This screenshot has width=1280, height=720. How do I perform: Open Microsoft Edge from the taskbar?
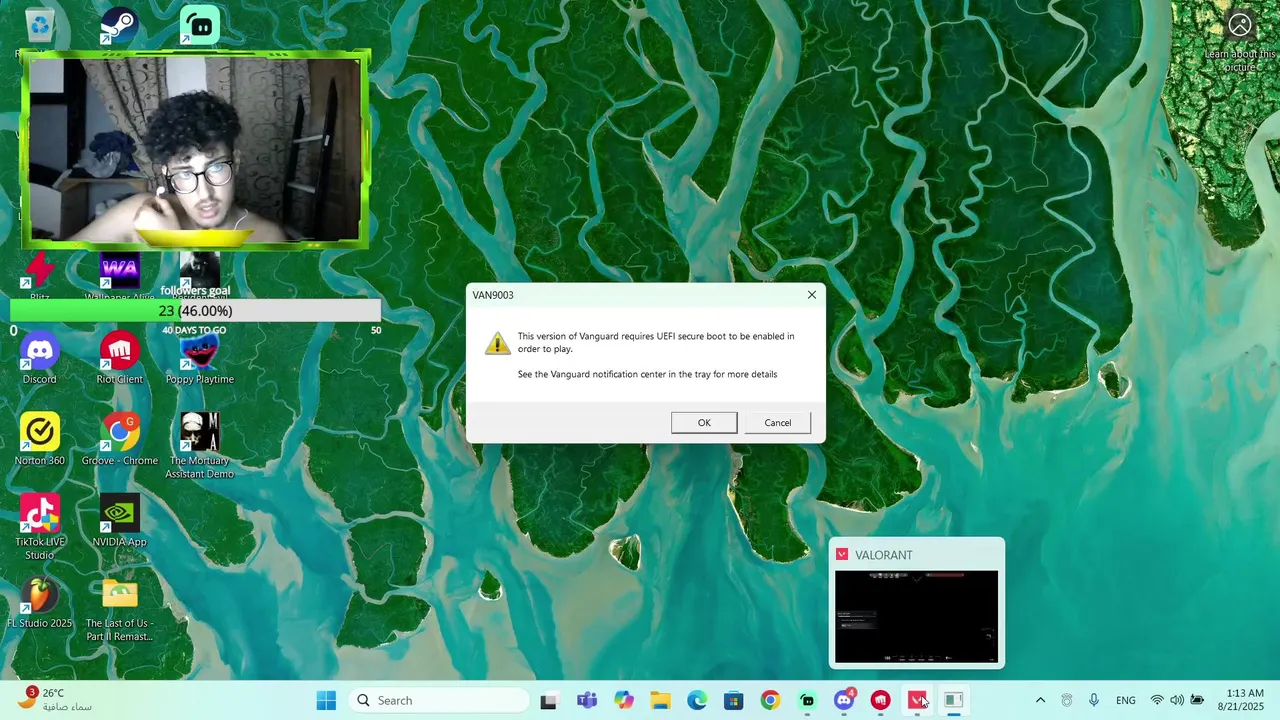697,700
